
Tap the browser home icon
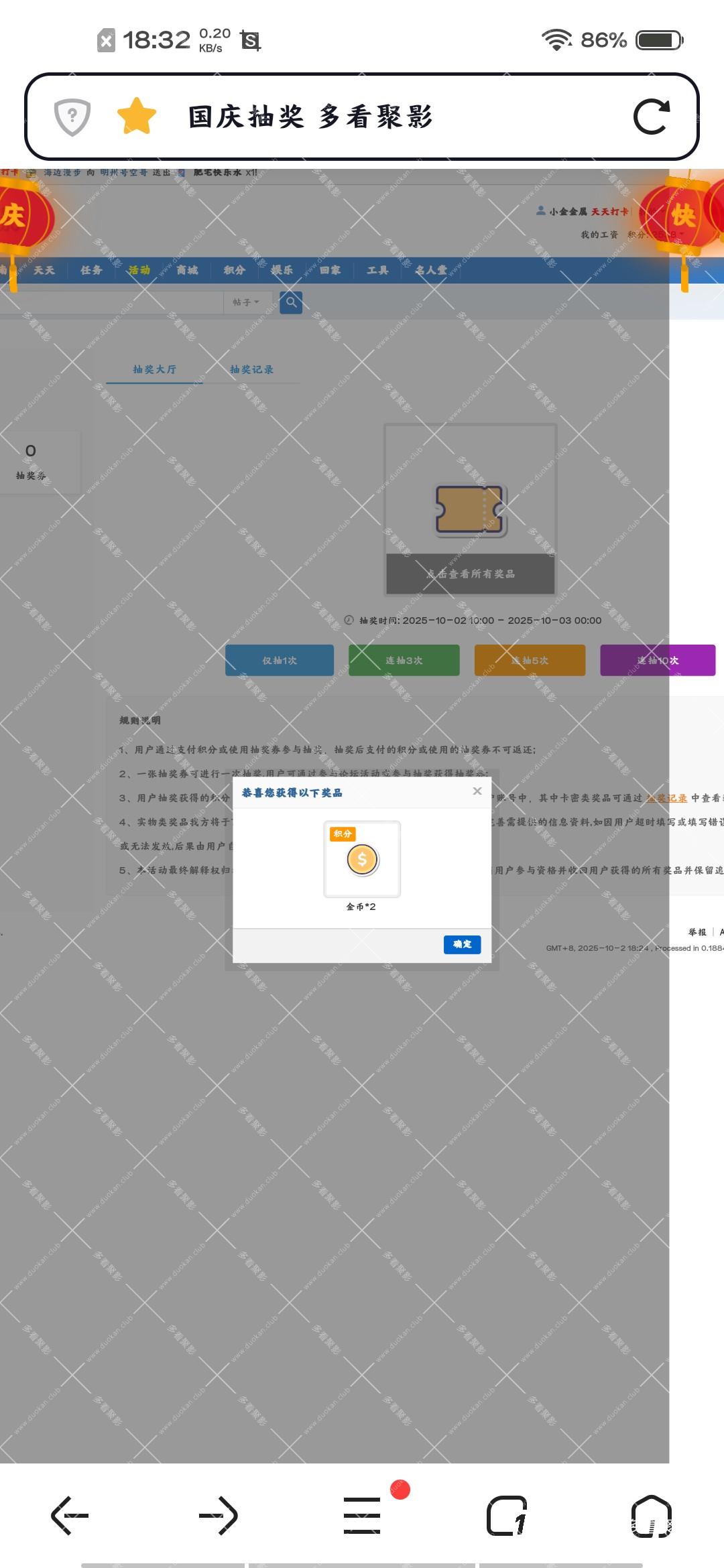[651, 1515]
